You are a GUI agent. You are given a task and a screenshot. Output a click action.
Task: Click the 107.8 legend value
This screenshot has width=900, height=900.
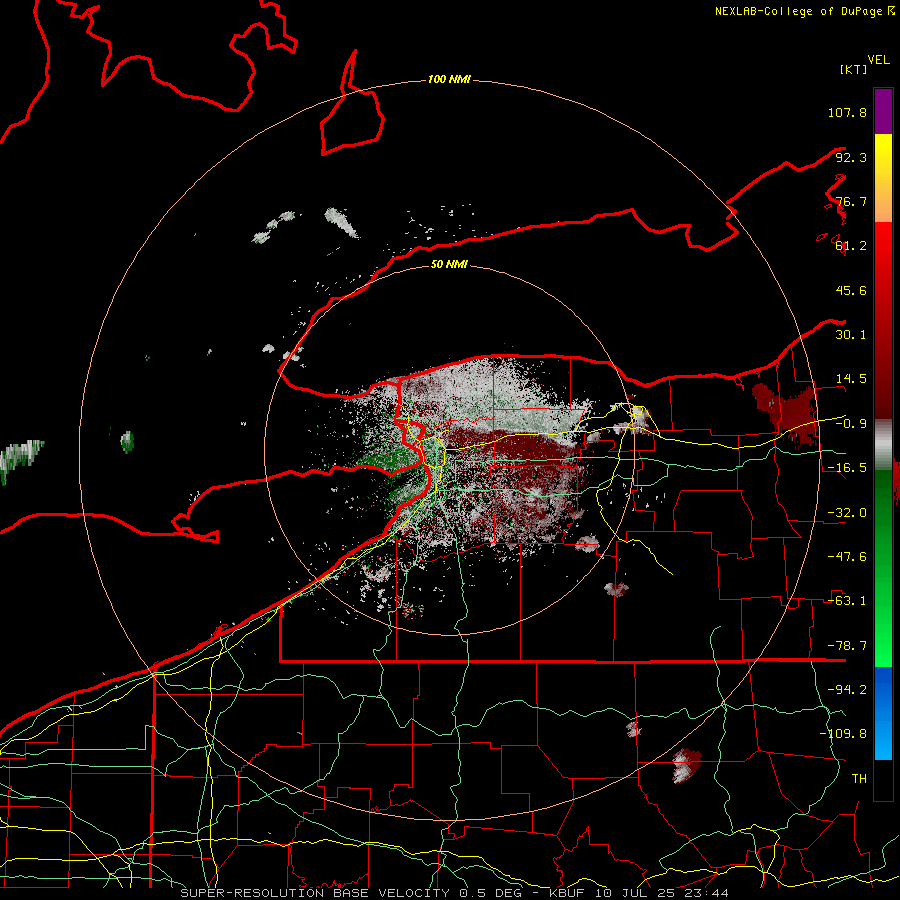click(847, 112)
